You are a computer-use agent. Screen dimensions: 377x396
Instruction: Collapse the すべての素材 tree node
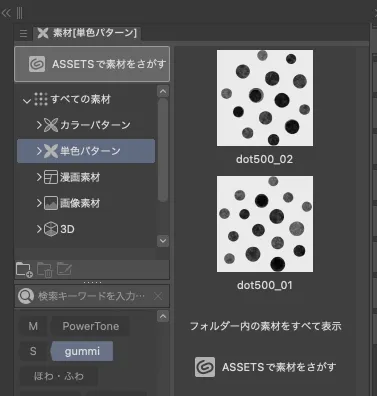[27, 100]
